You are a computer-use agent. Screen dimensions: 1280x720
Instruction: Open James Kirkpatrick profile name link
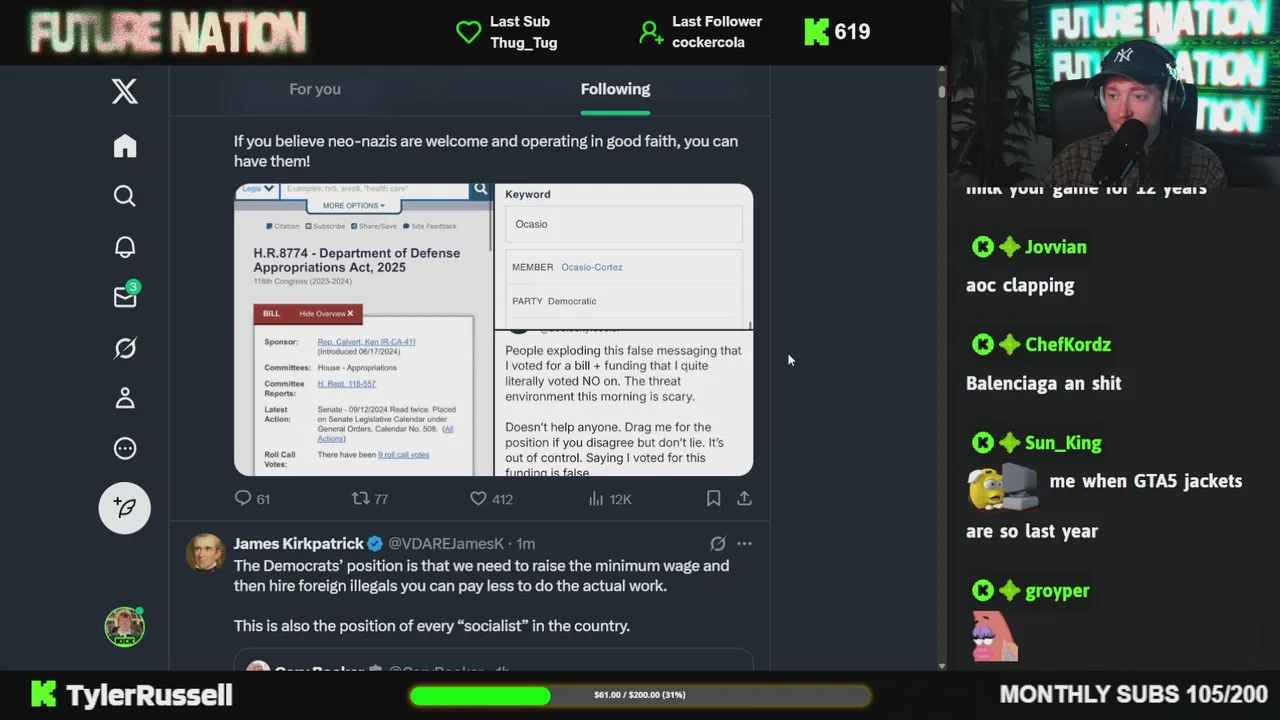(x=298, y=543)
